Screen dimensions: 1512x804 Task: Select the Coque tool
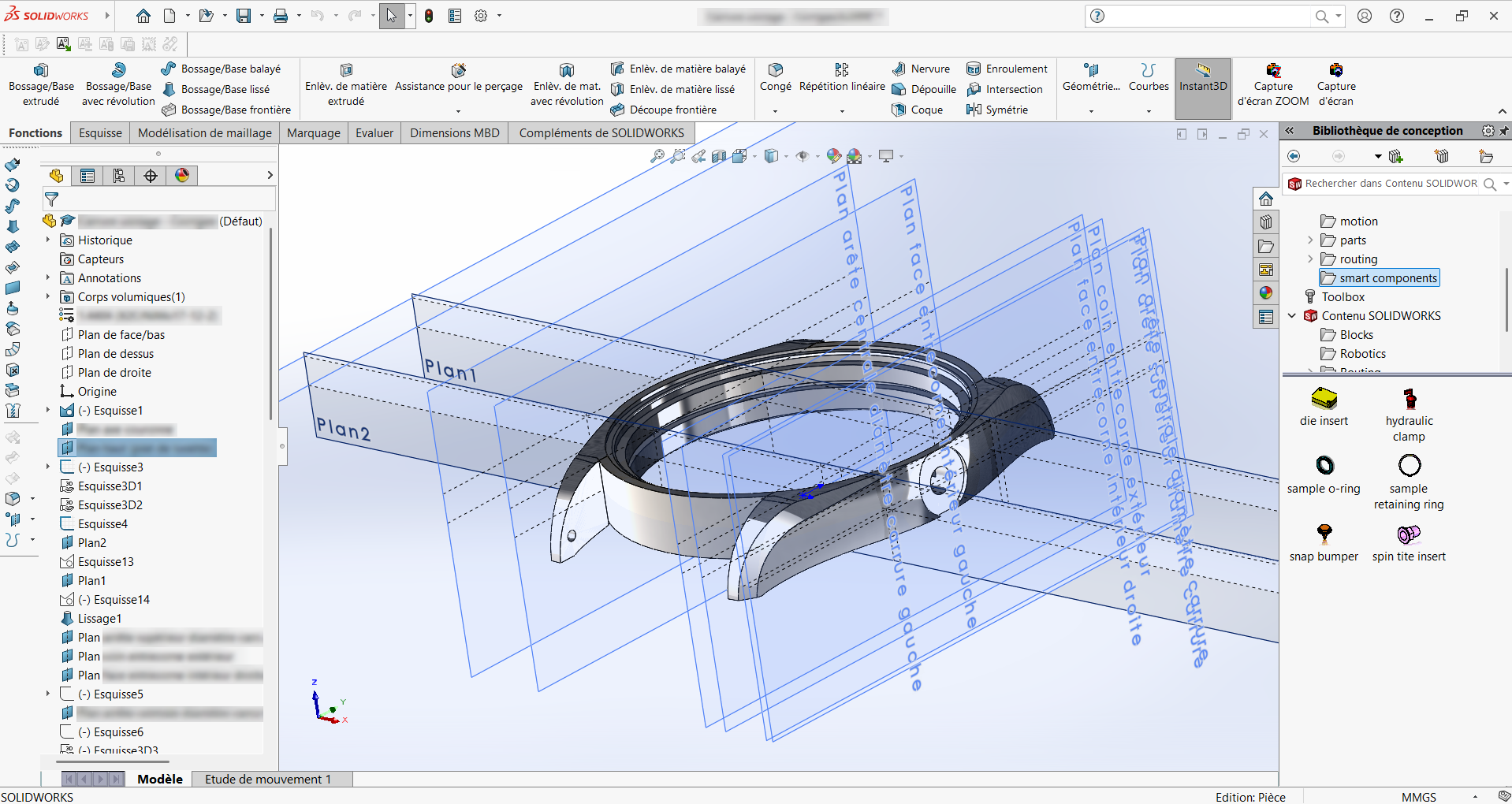tap(918, 110)
